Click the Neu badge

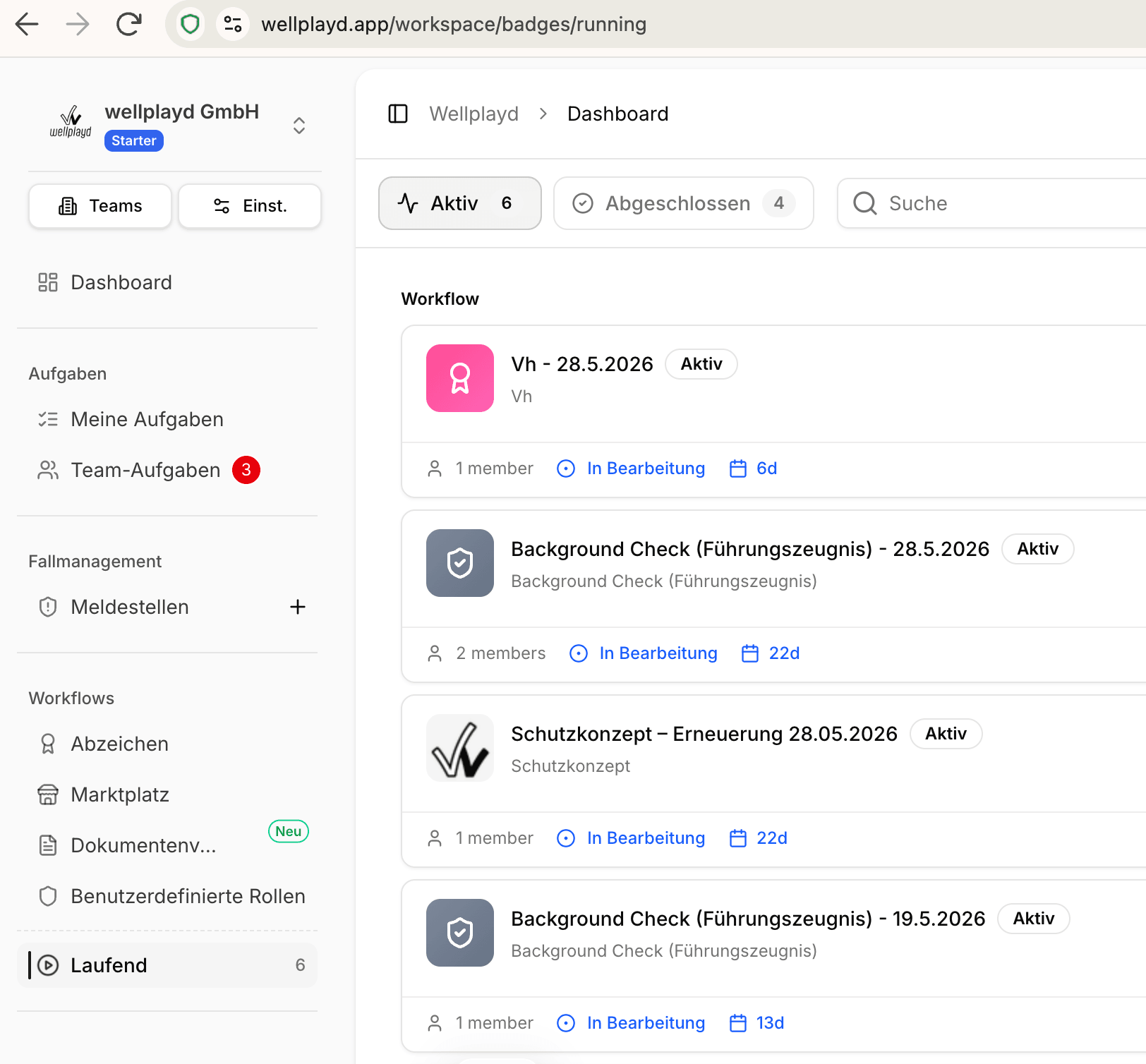pyautogui.click(x=289, y=831)
